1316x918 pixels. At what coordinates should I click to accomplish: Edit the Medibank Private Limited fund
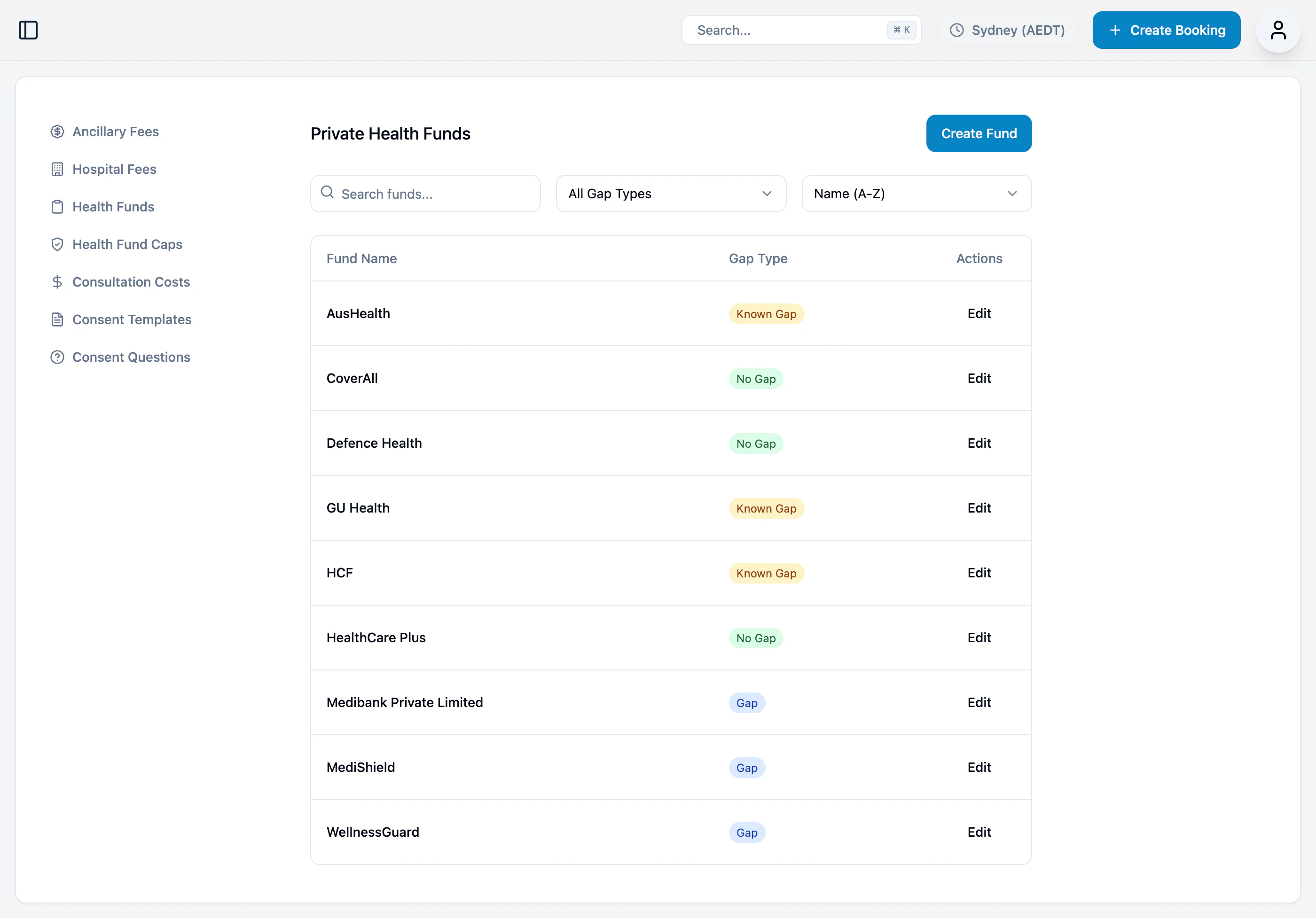(979, 702)
